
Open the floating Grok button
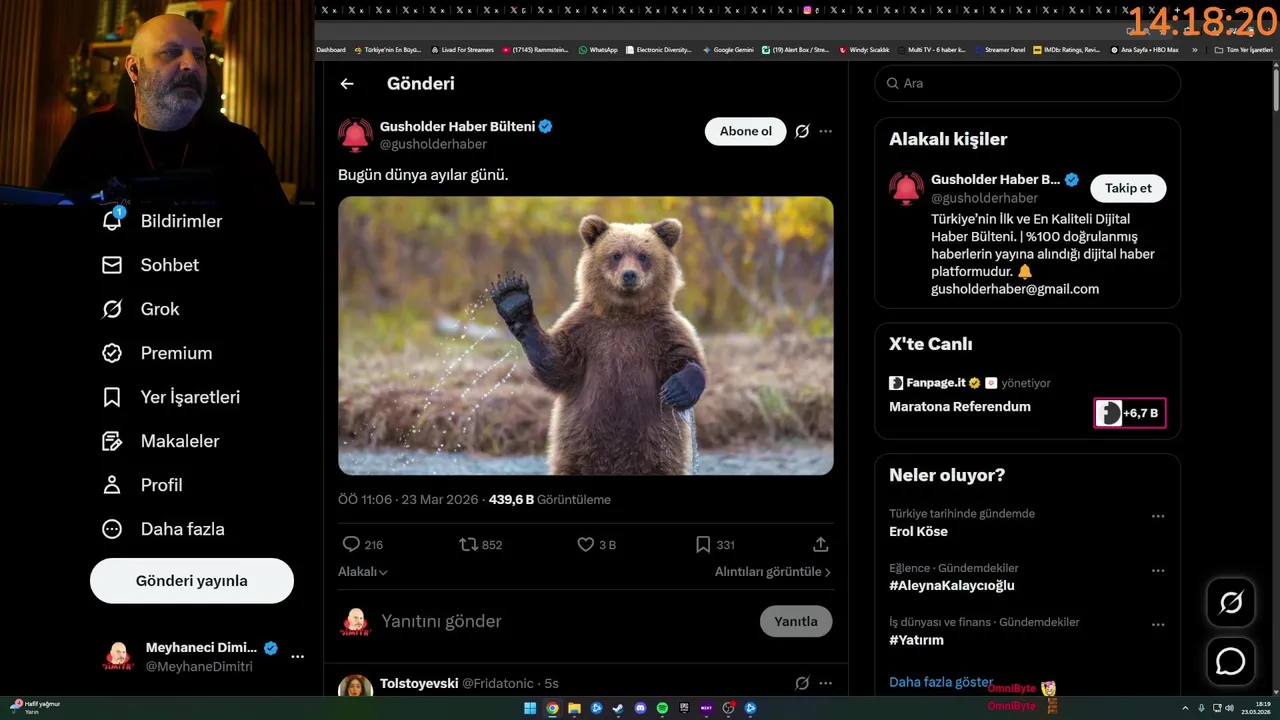pos(1231,602)
